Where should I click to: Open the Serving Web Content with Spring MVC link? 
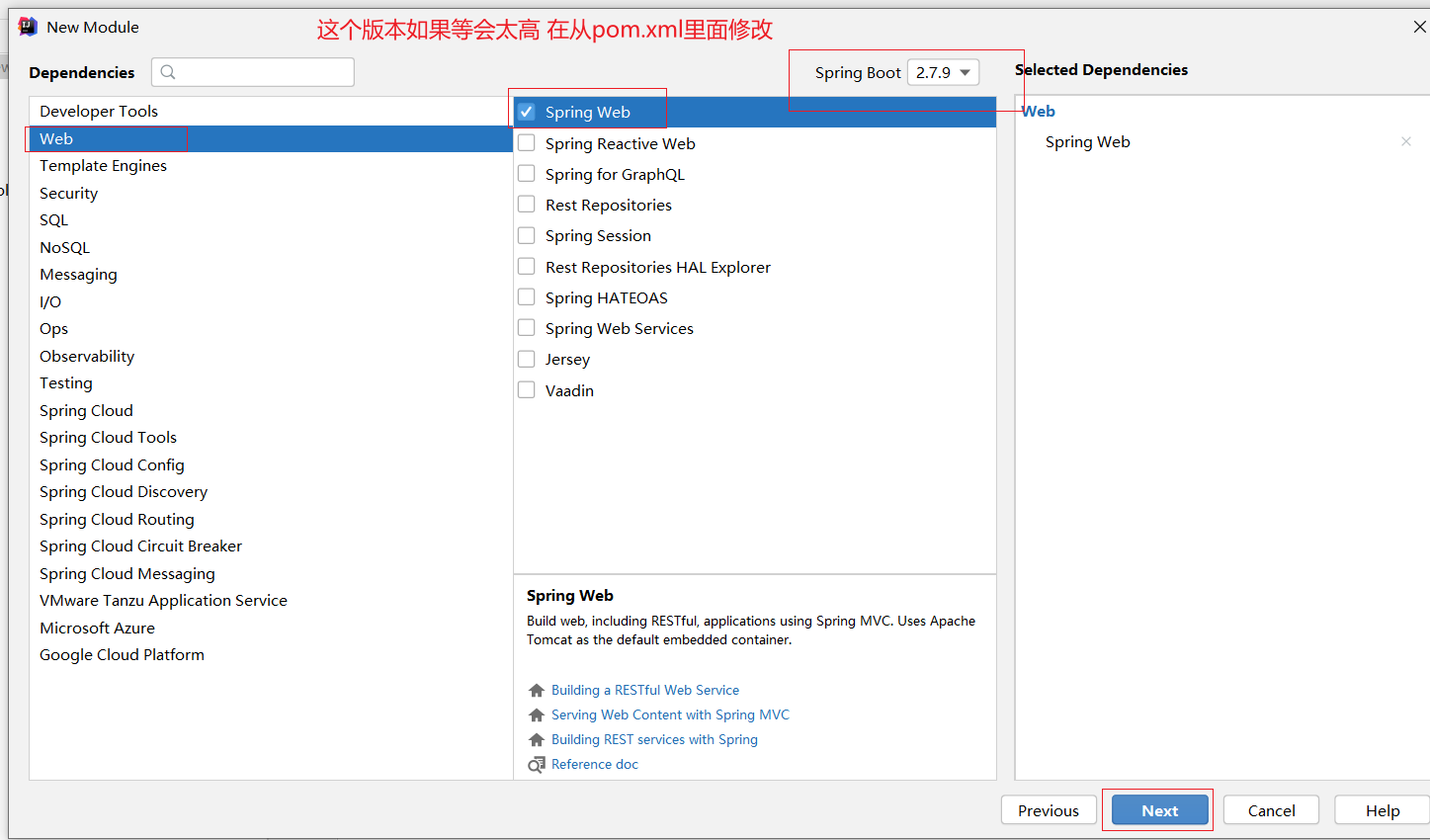(670, 715)
